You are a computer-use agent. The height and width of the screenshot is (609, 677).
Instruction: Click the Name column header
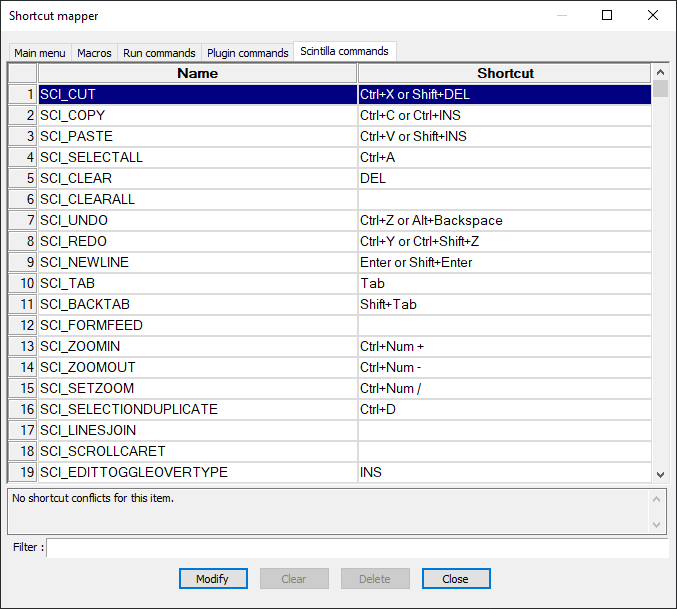(198, 73)
